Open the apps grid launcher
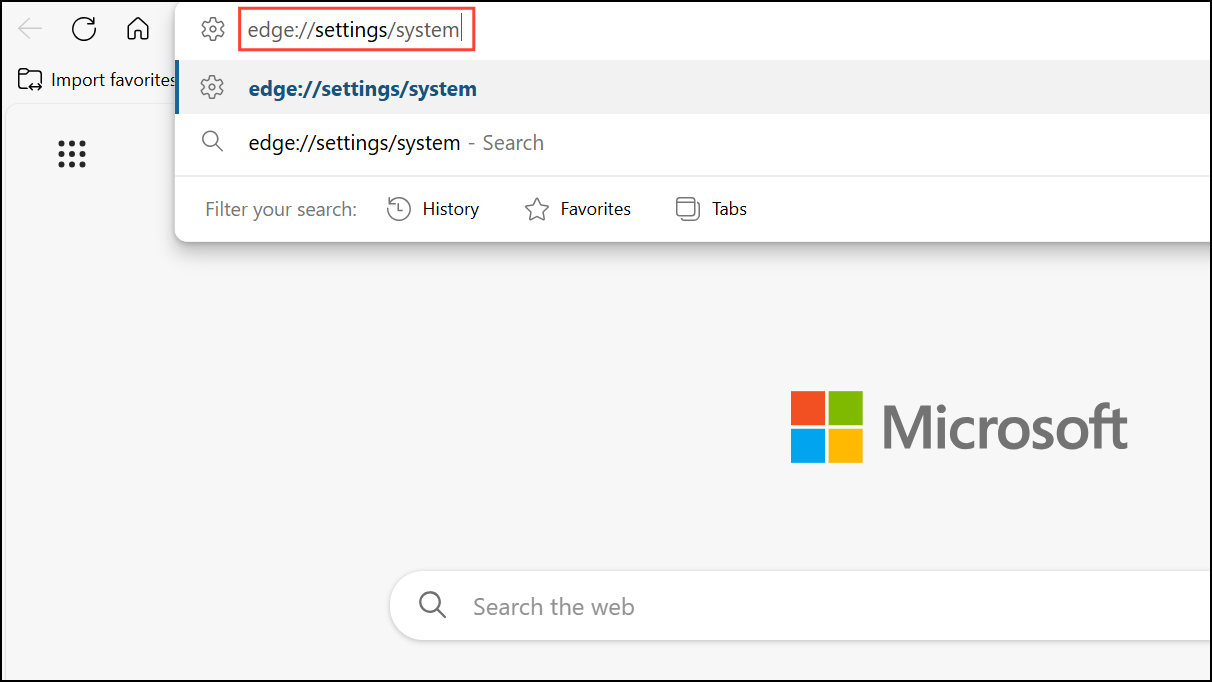Viewport: 1212px width, 682px height. click(72, 153)
